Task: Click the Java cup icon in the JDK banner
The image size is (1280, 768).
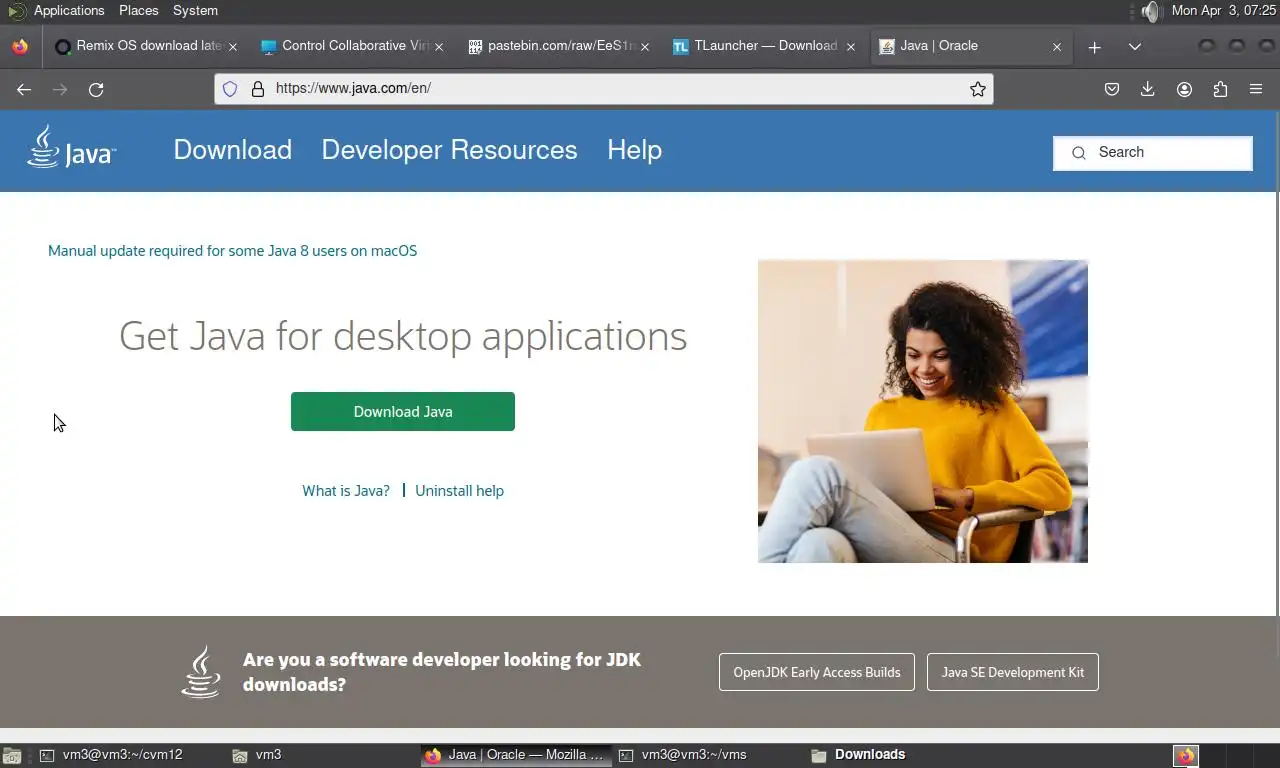Action: (201, 671)
